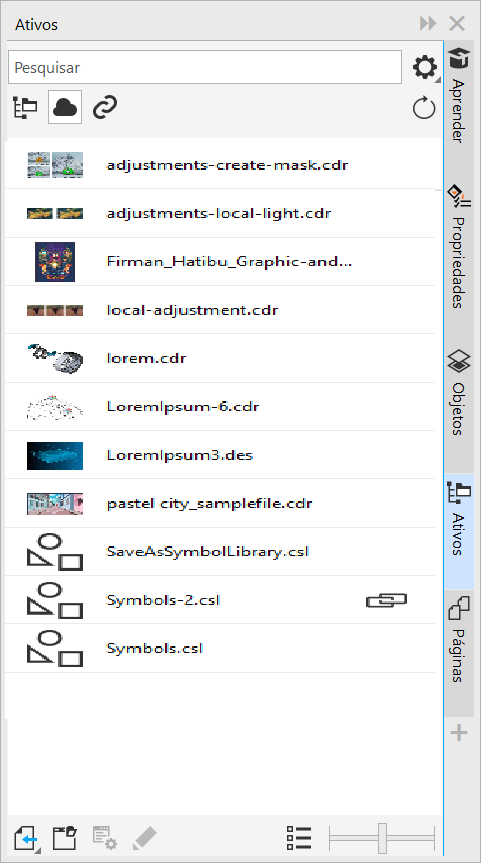Open the Objetos docker tab
481x863 pixels.
coord(459,392)
